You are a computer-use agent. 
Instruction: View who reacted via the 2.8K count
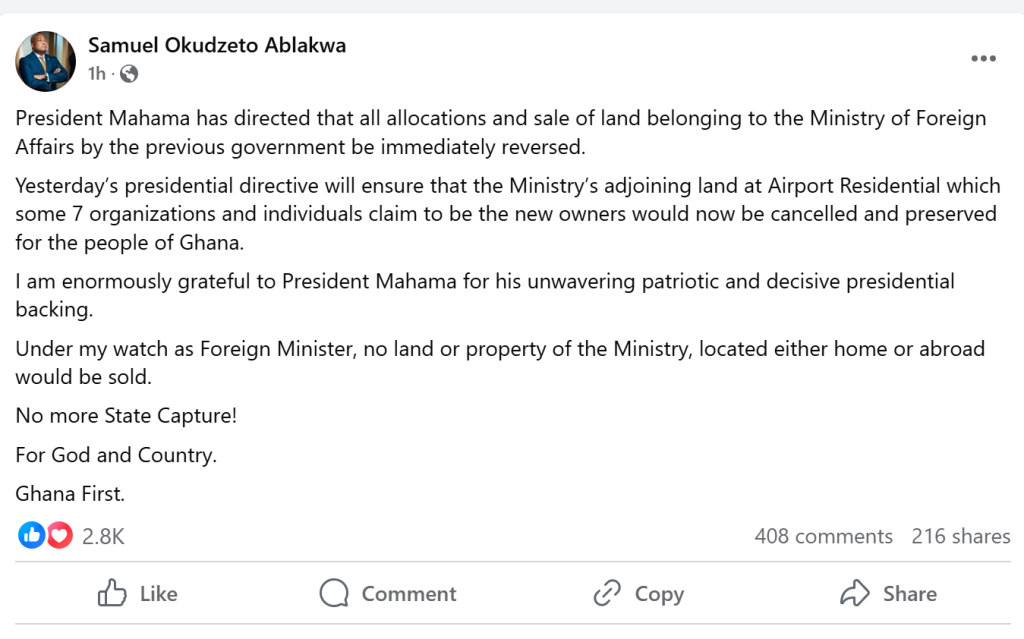point(103,536)
